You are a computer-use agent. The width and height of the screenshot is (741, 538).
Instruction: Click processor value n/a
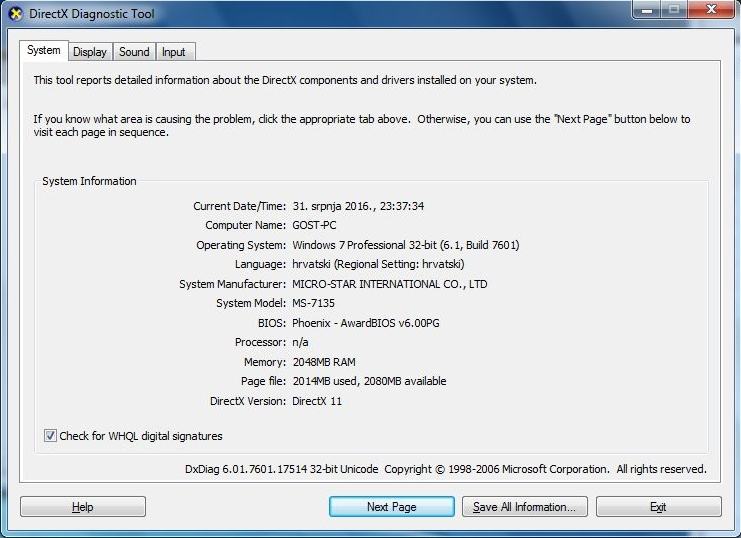click(300, 342)
